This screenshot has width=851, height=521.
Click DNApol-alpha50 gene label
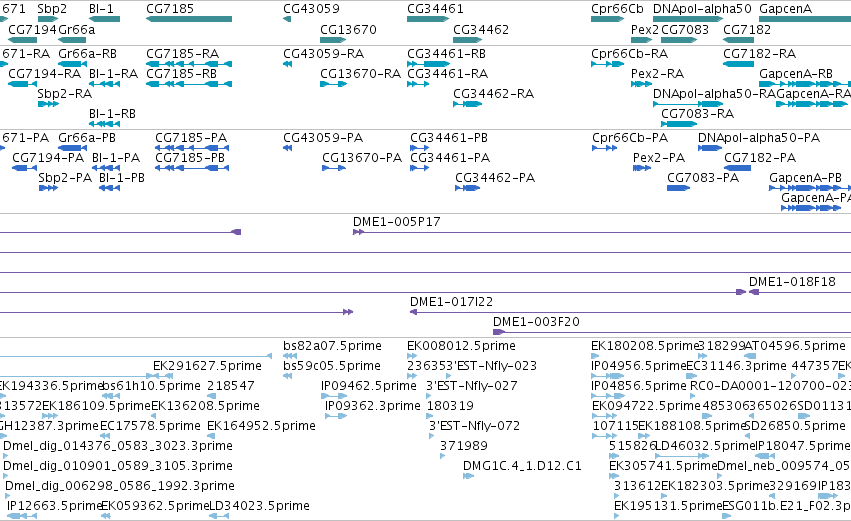click(x=702, y=9)
